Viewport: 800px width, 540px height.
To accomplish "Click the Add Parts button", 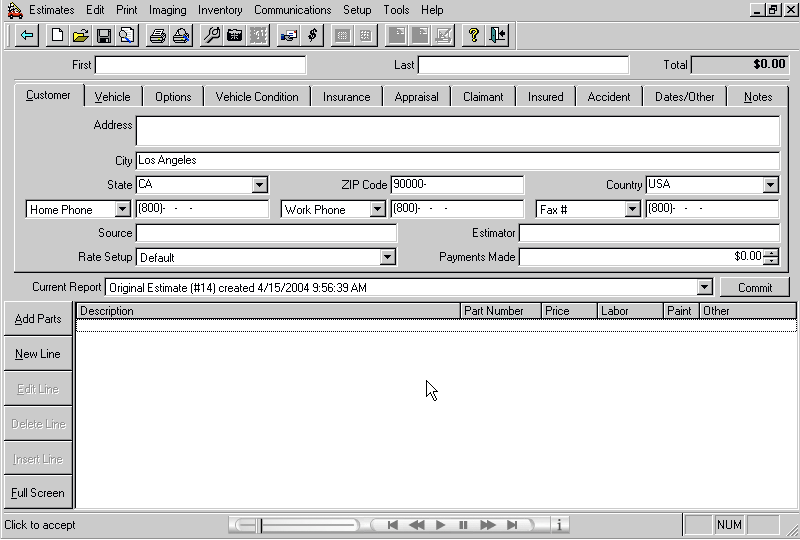I will point(38,319).
